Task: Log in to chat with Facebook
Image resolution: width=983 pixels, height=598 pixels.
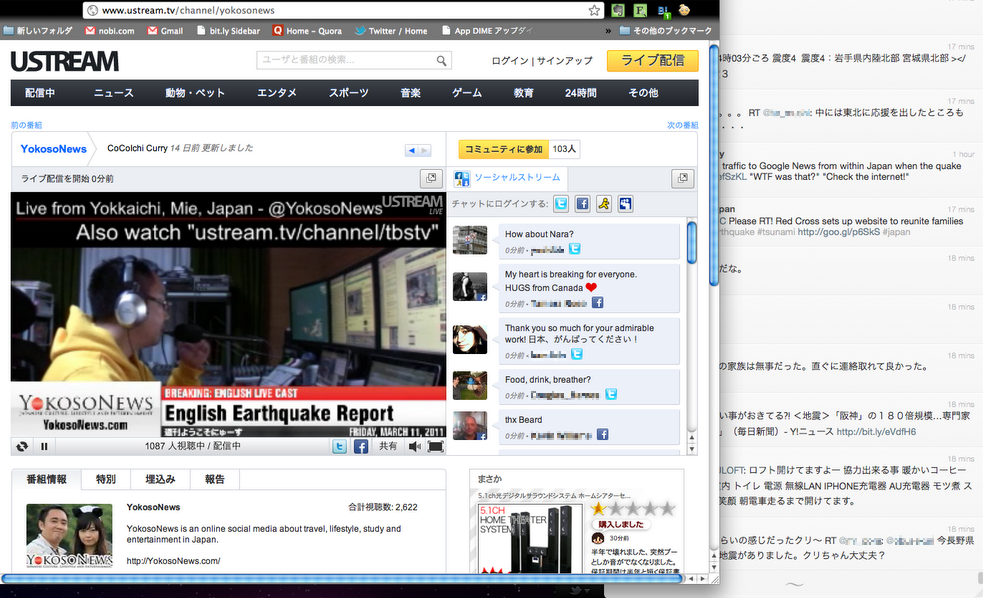Action: click(x=582, y=204)
